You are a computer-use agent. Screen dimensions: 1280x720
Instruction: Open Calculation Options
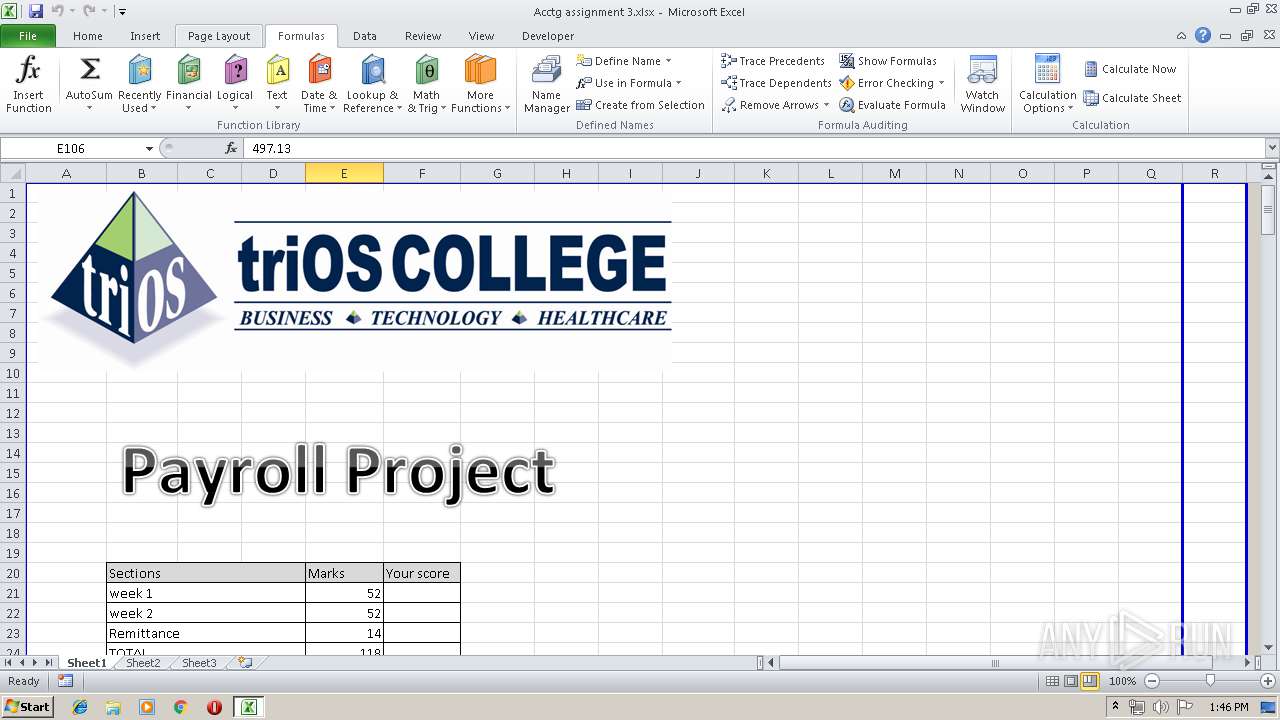coord(1047,85)
